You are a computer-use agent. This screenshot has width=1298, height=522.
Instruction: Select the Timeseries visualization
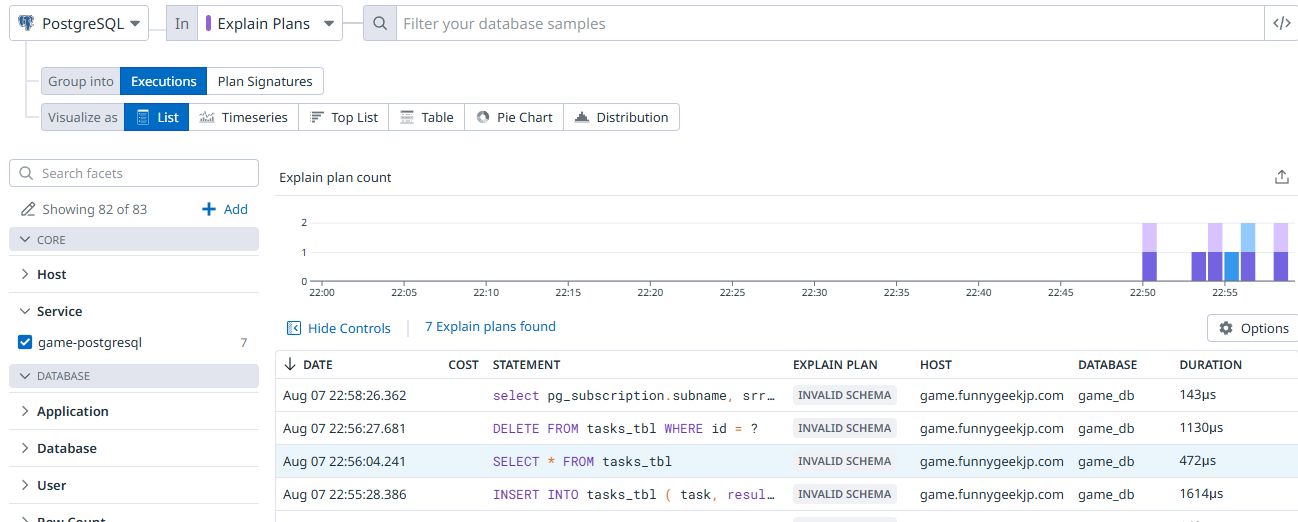tap(243, 117)
